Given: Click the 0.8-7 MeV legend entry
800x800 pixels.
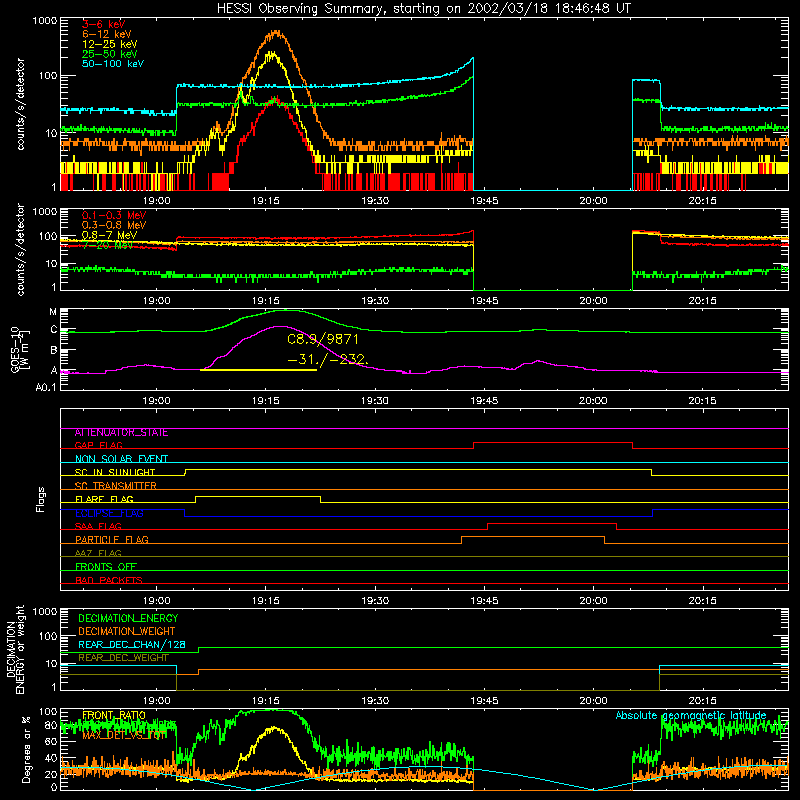Looking at the screenshot, I should coord(109,235).
